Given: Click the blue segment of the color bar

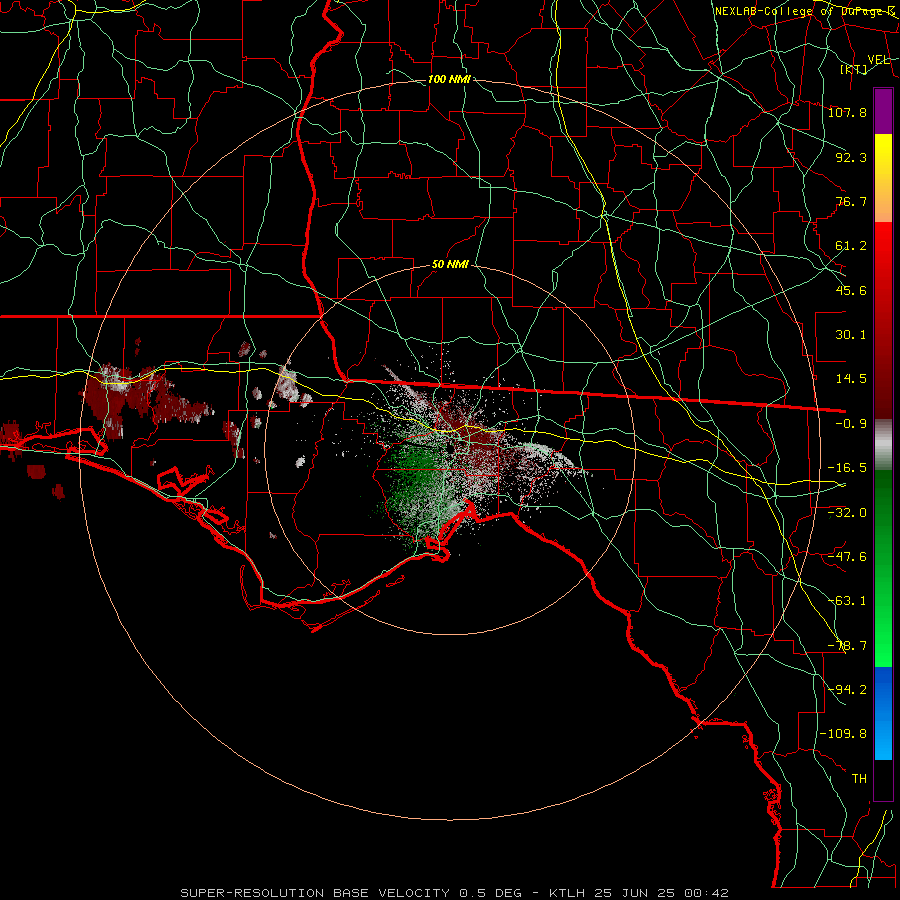Looking at the screenshot, I should coord(883,713).
